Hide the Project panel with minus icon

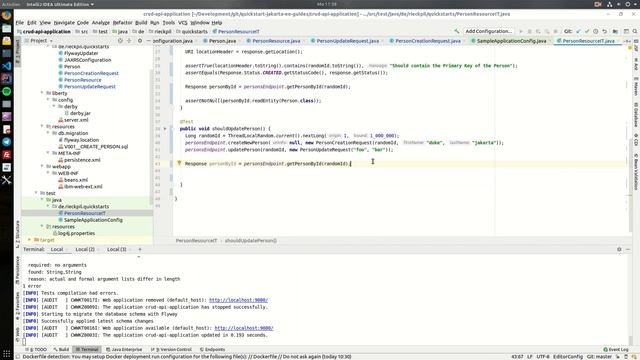tap(149, 41)
